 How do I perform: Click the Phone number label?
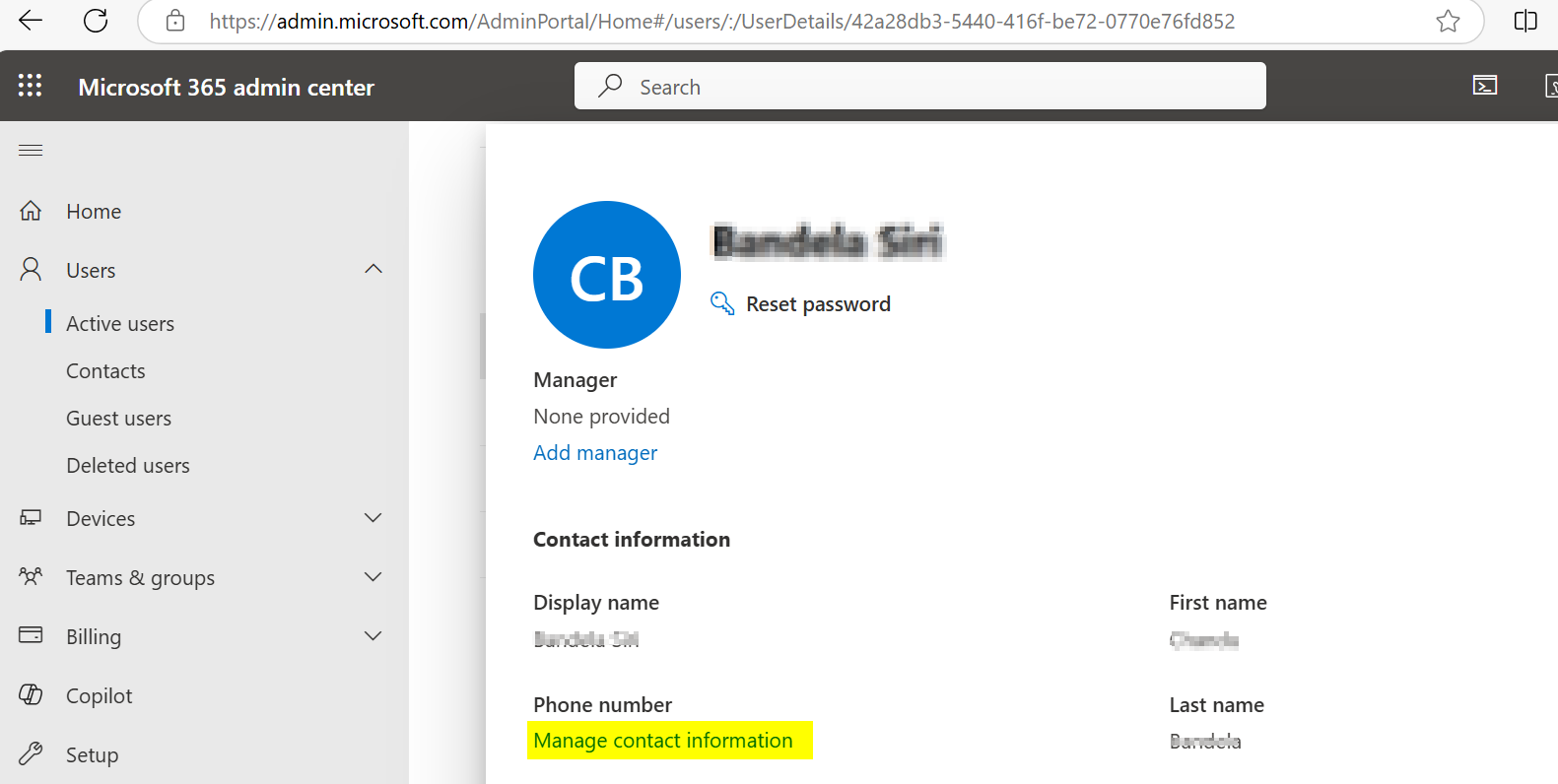[x=602, y=705]
